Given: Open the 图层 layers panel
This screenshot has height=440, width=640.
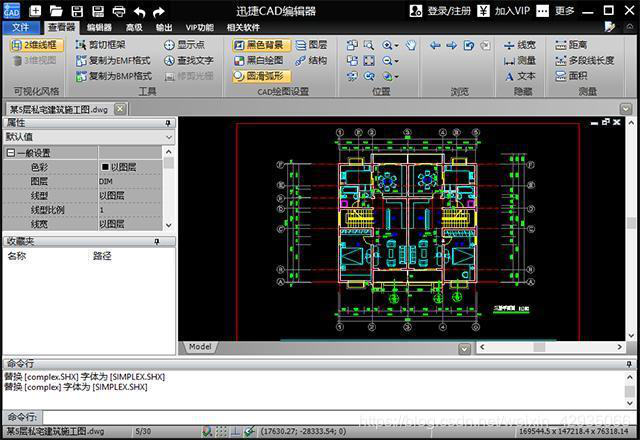Looking at the screenshot, I should point(311,44).
